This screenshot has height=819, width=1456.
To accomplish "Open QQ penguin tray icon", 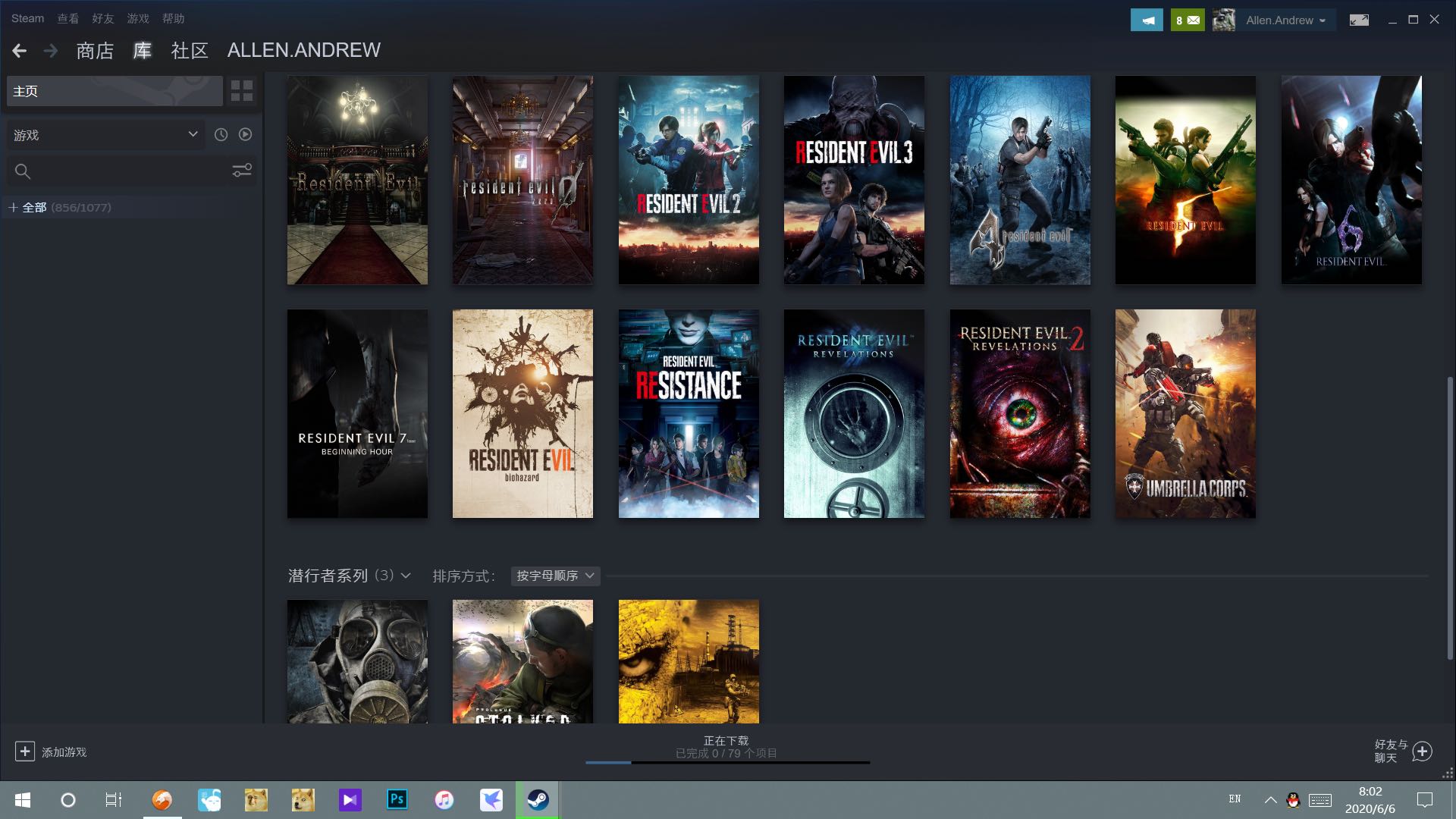I will tap(1293, 799).
